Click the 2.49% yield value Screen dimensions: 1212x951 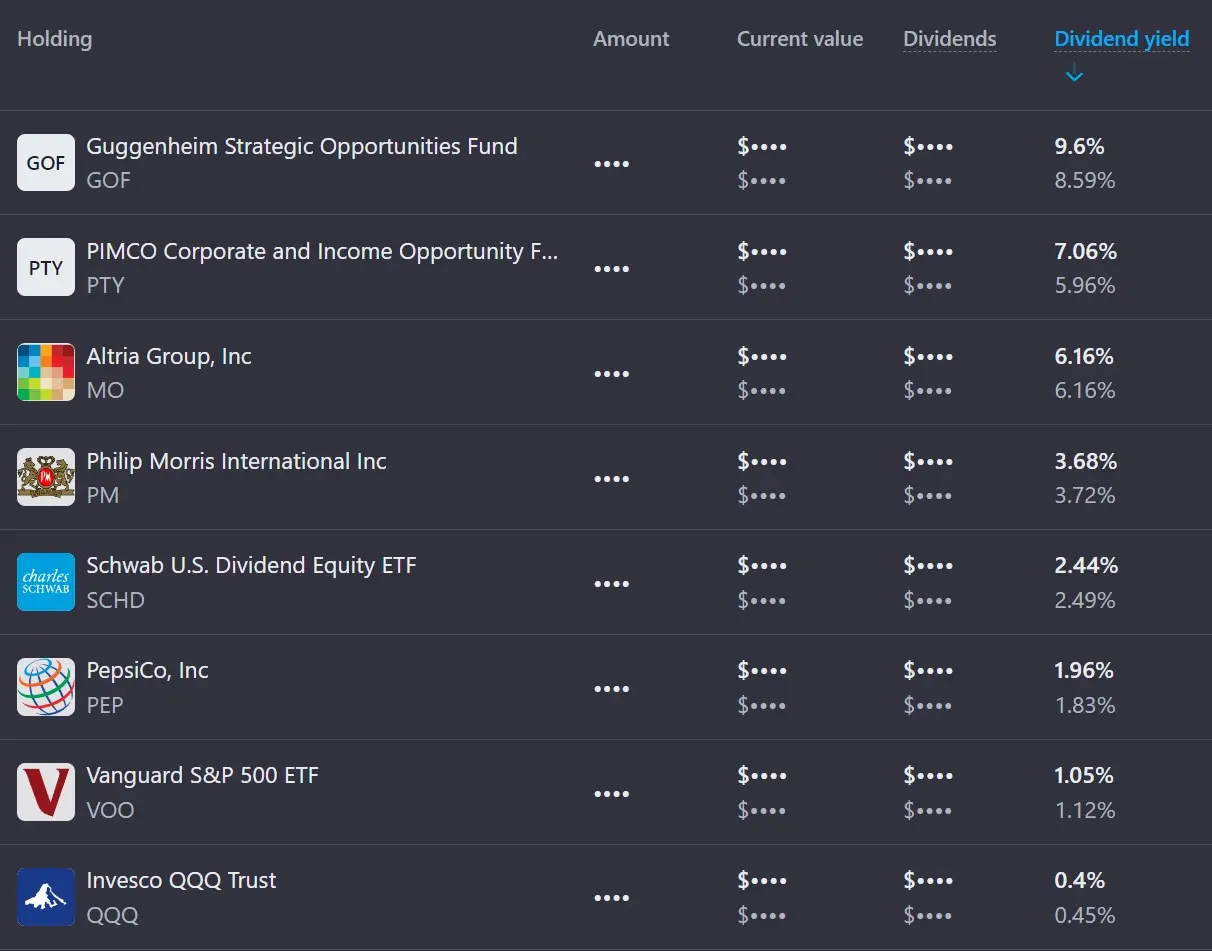1085,601
